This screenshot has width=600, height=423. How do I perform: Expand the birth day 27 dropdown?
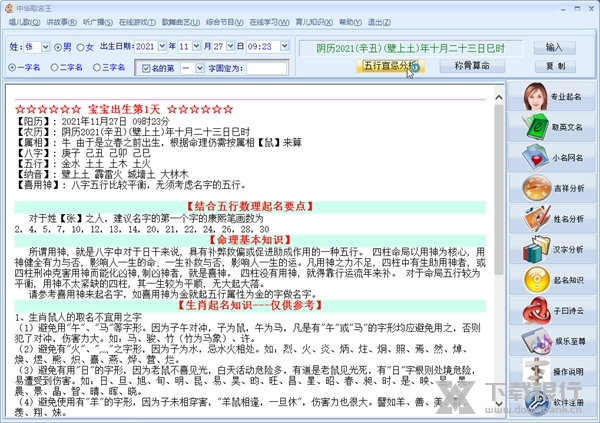(230, 46)
